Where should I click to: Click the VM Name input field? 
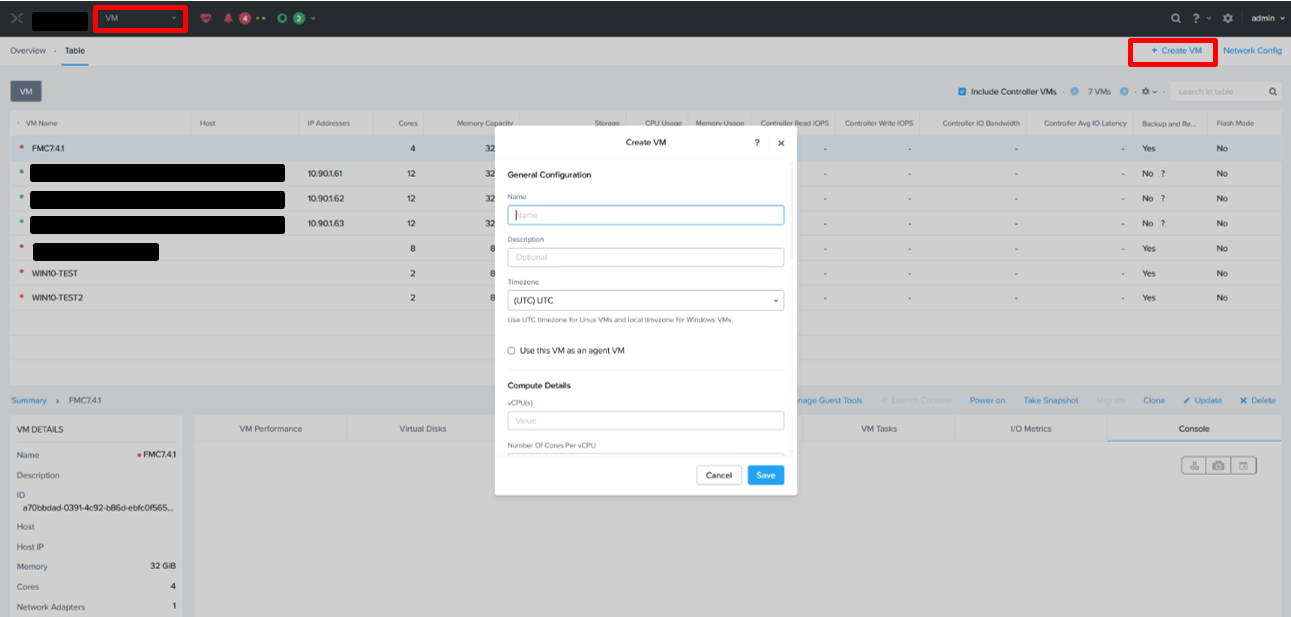coord(645,215)
